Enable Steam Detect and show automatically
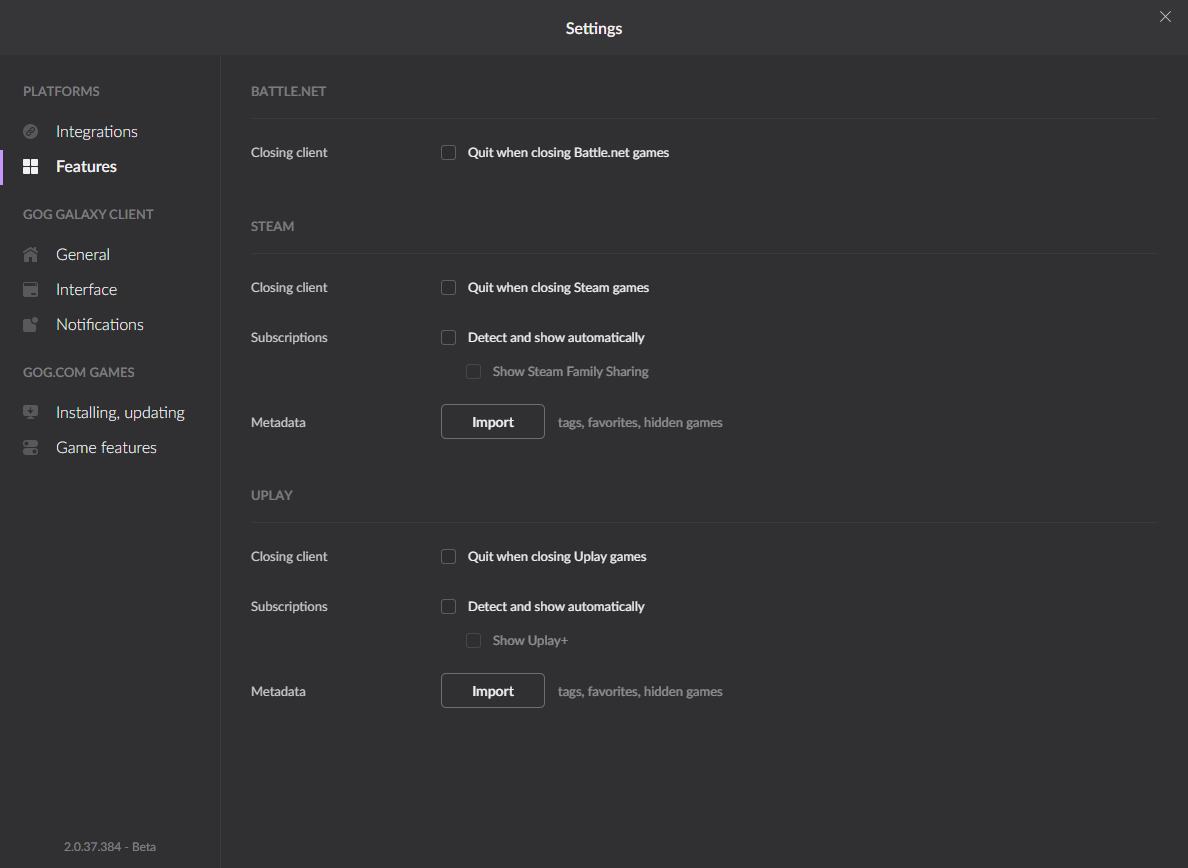This screenshot has width=1188, height=868. [x=449, y=338]
